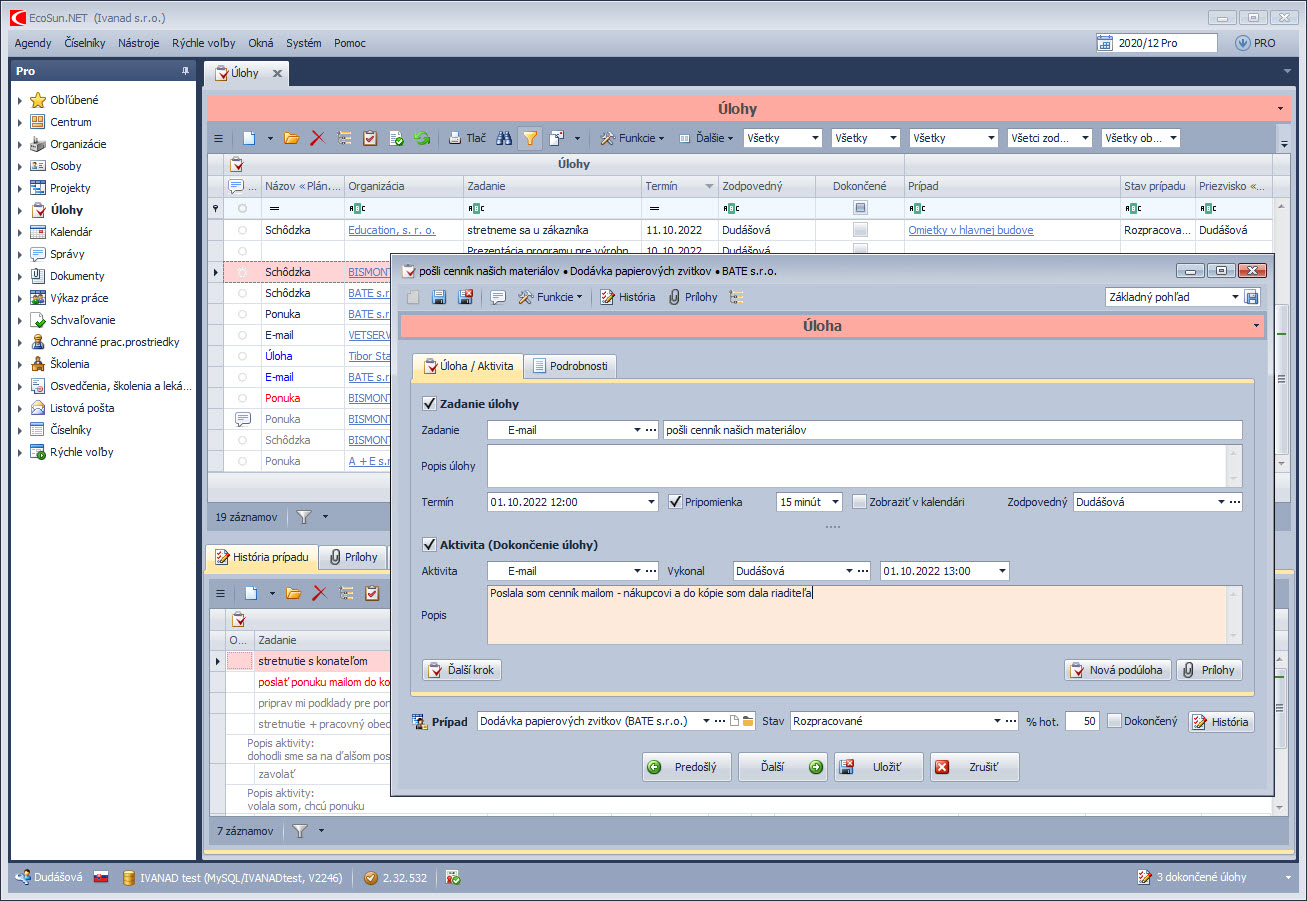1307x901 pixels.
Task: Click the binoculars search icon
Action: pyautogui.click(x=505, y=138)
